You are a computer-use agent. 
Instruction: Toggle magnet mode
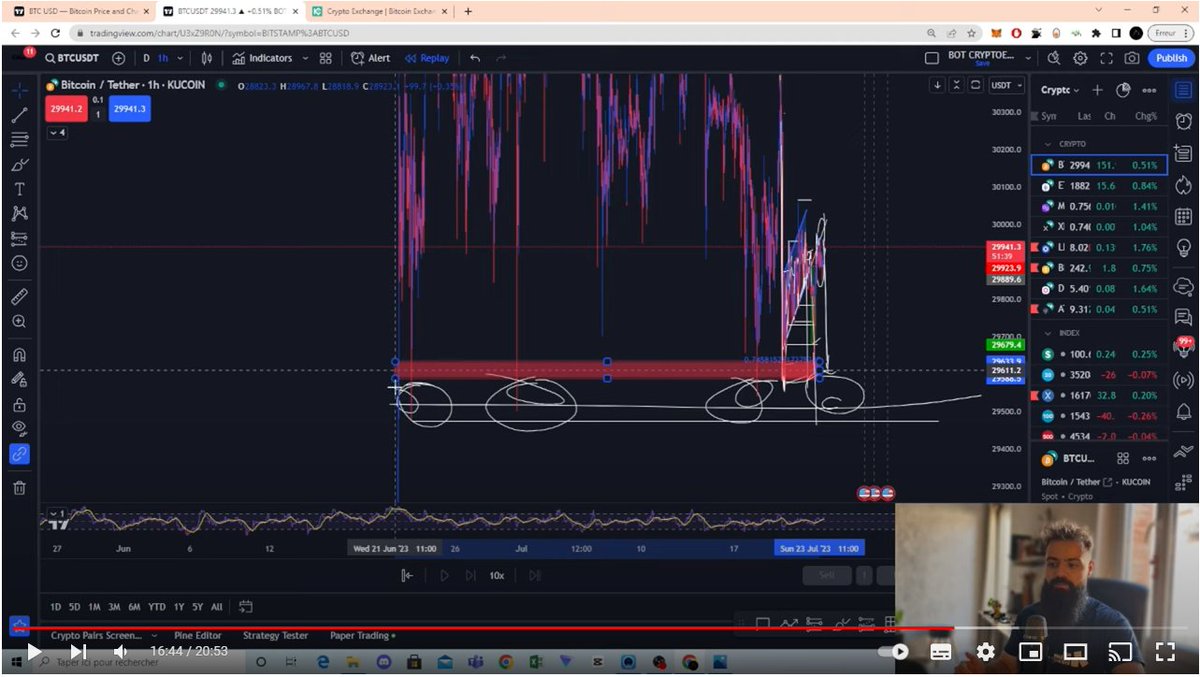click(x=19, y=355)
